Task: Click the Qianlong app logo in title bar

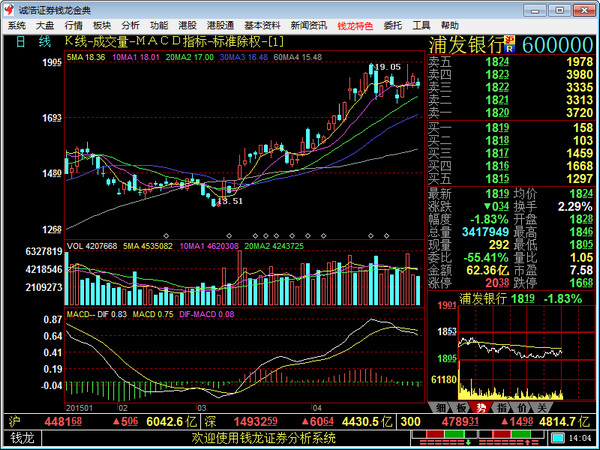Action: tap(9, 10)
